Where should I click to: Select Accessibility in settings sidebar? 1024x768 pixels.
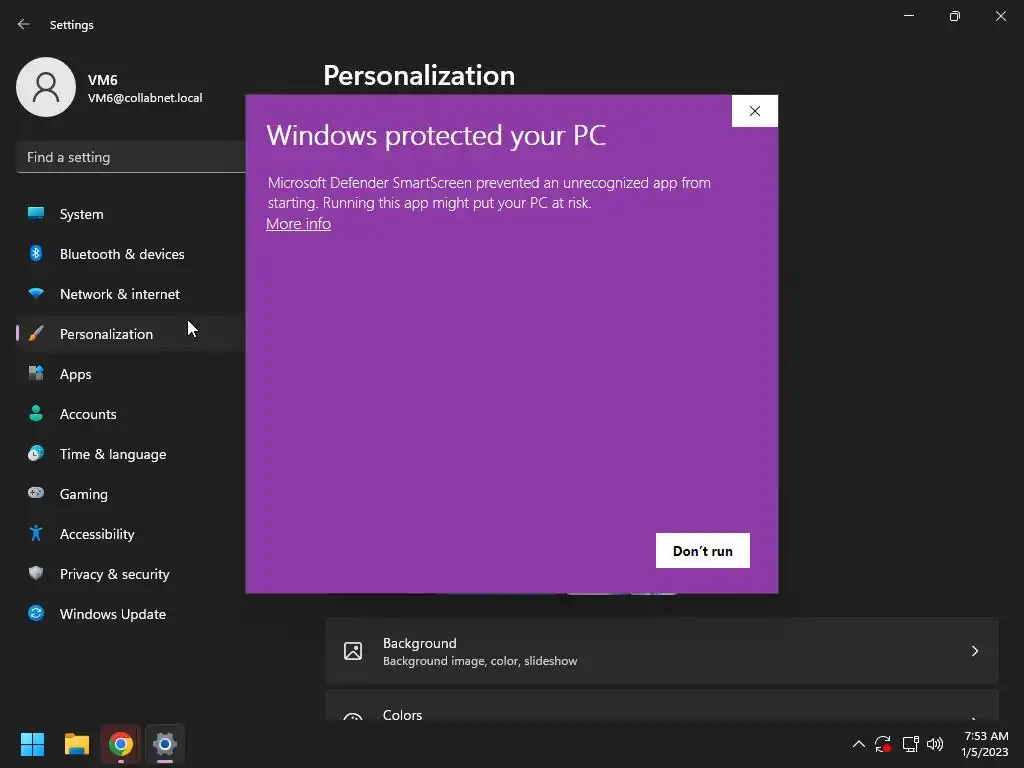click(x=131, y=534)
